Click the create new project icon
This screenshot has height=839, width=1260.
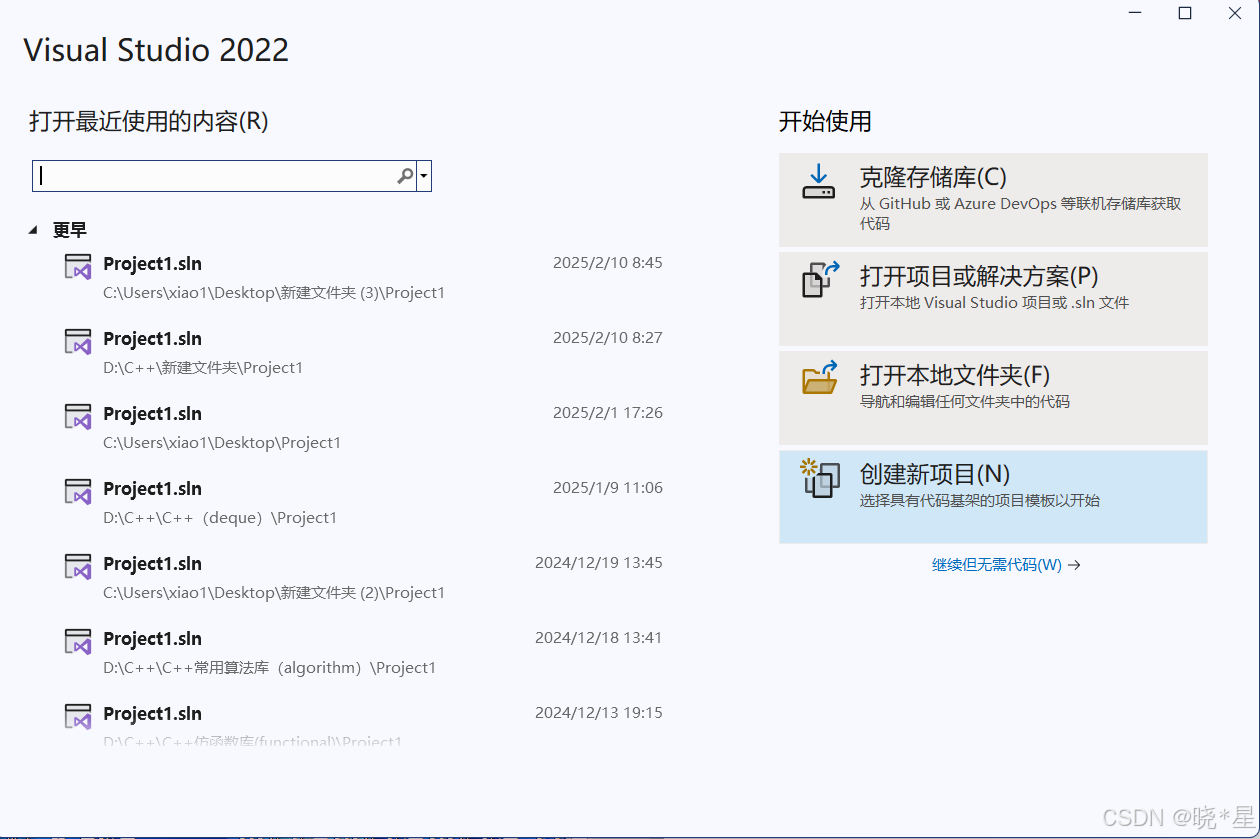click(x=819, y=478)
